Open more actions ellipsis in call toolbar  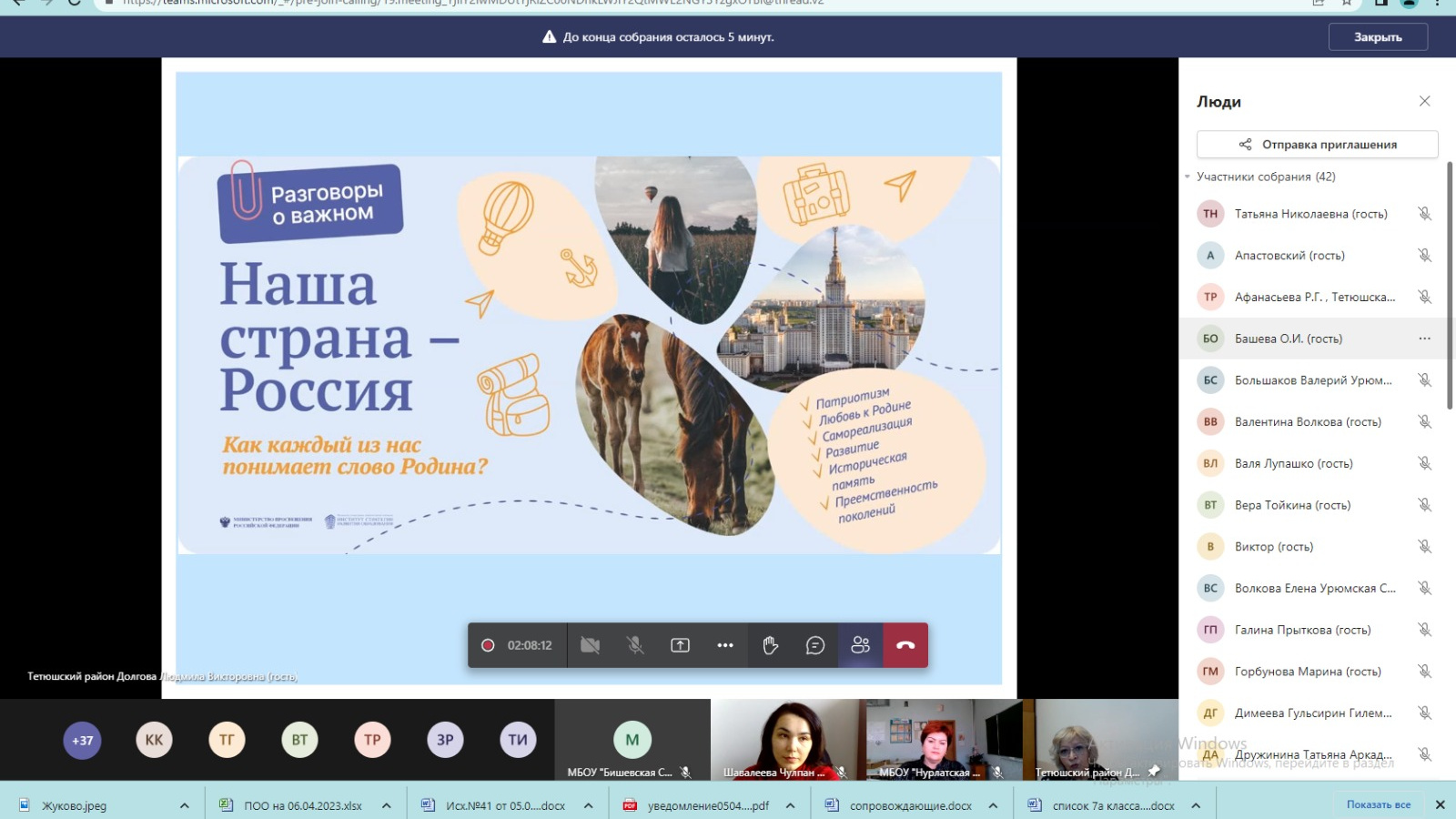coord(725,645)
